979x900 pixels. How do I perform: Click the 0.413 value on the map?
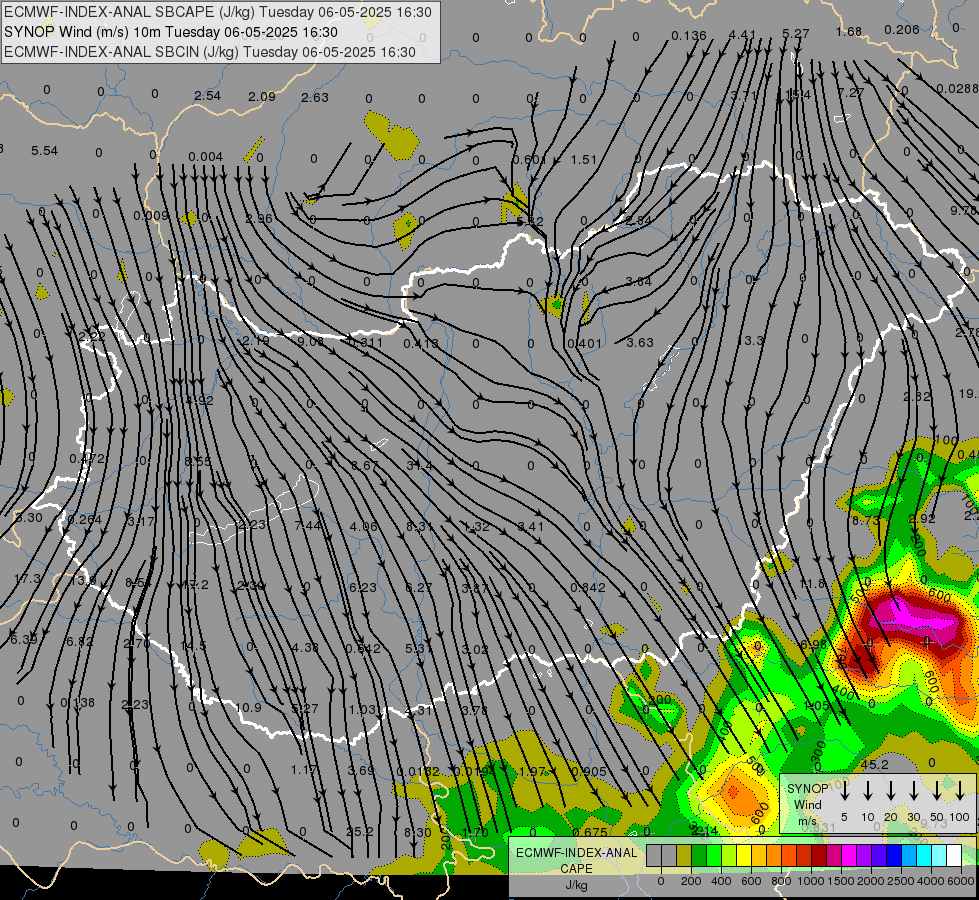point(421,343)
